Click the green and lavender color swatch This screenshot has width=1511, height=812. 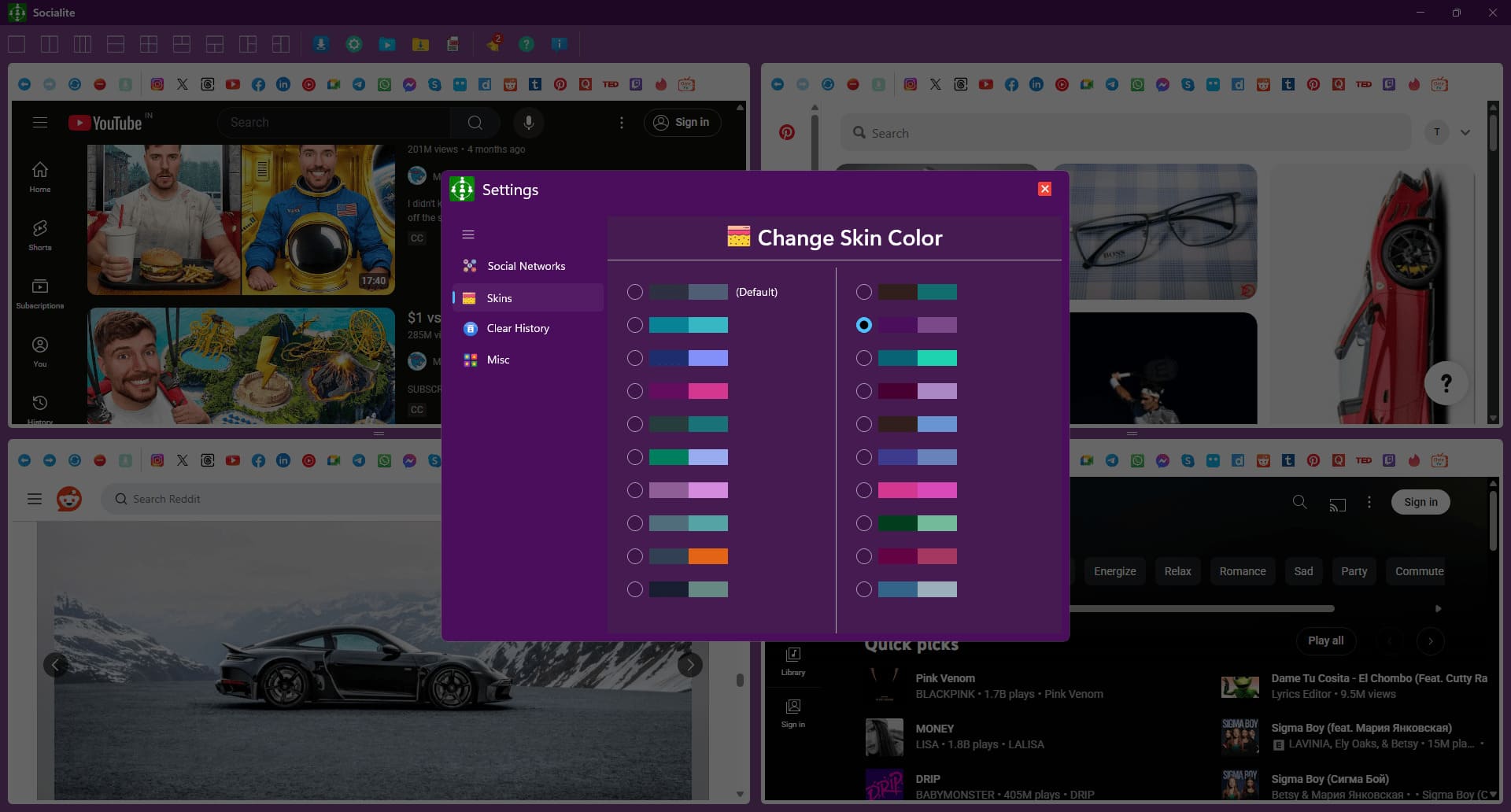[x=689, y=457]
